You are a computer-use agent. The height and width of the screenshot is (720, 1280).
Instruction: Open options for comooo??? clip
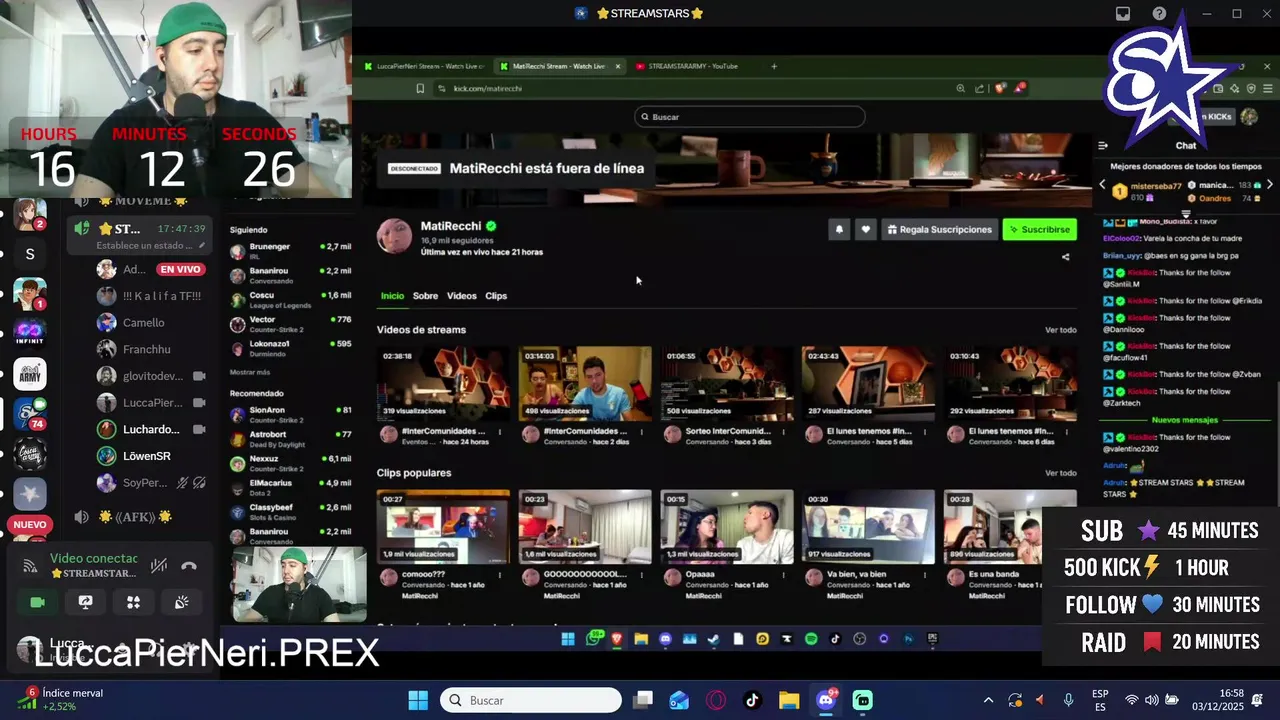tap(499, 575)
